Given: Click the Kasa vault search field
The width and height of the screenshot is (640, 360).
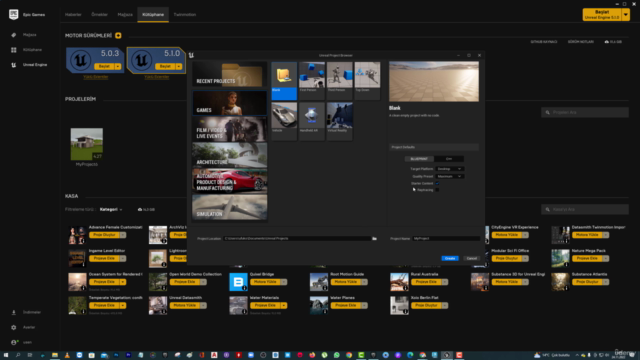Looking at the screenshot, I should (585, 209).
